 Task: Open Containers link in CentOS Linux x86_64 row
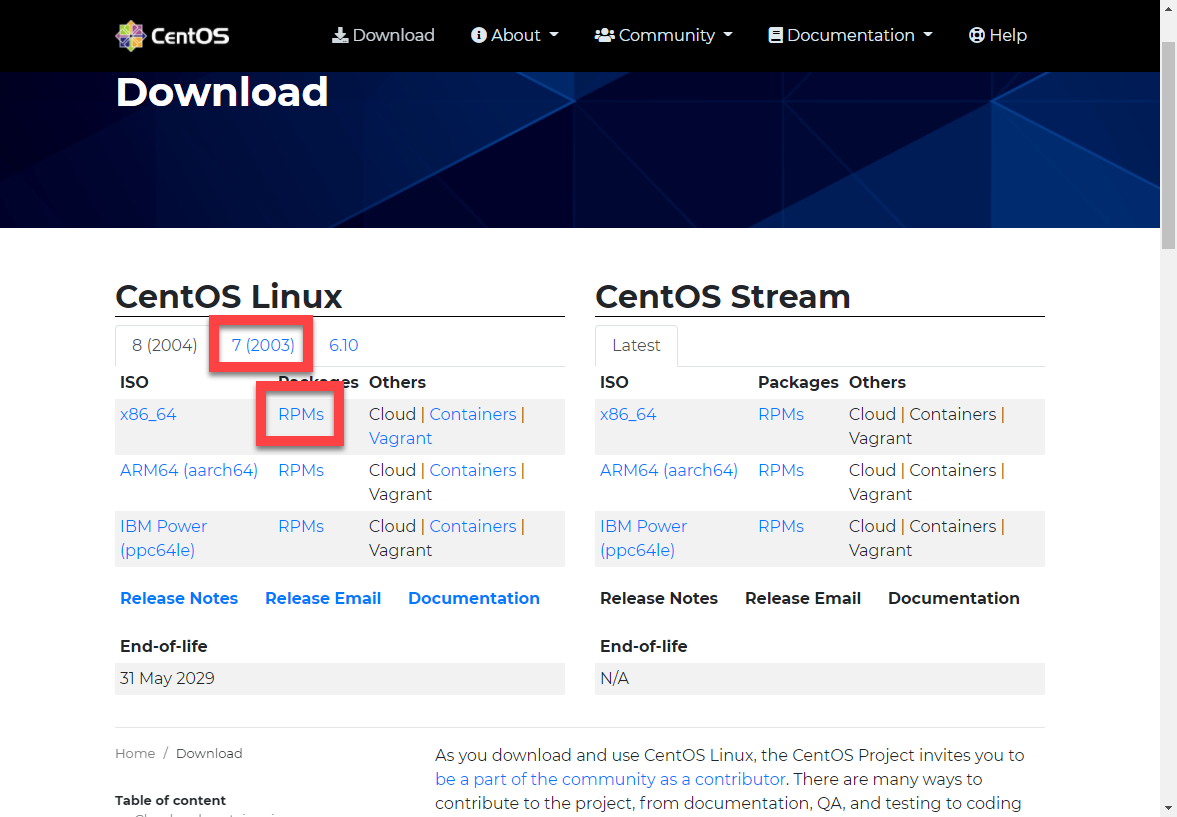click(x=473, y=415)
